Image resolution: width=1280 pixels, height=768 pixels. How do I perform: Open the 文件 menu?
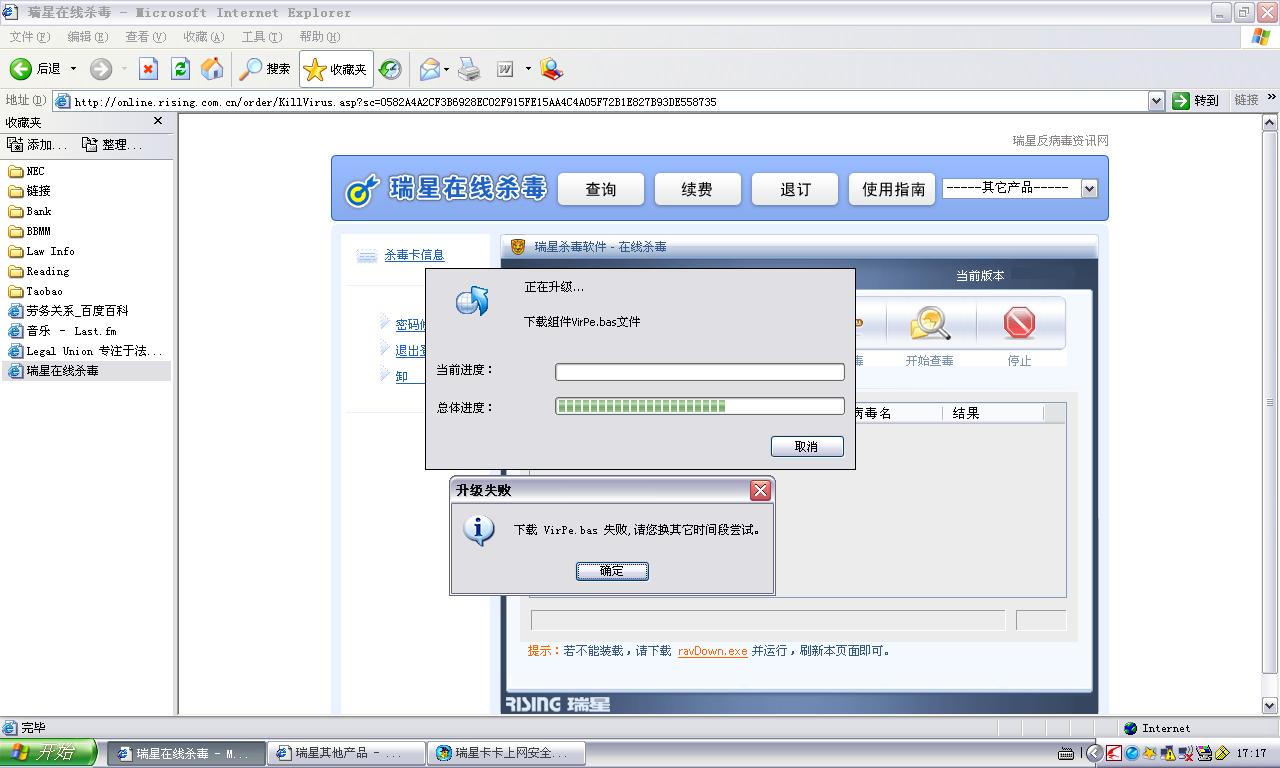[x=29, y=37]
